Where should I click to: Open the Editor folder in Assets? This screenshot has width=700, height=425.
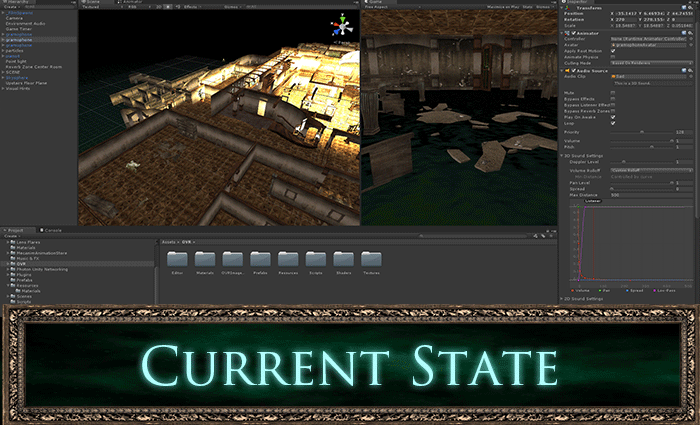(176, 258)
